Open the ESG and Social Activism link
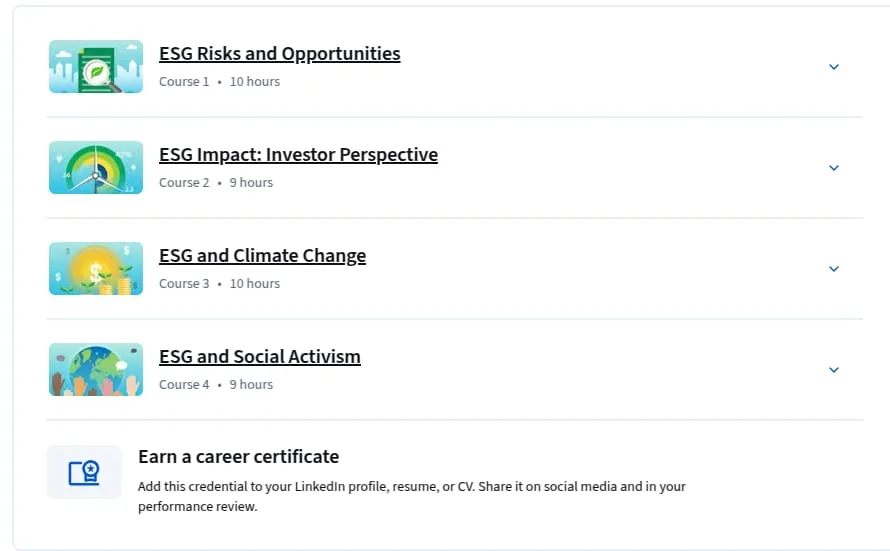The width and height of the screenshot is (890, 551). point(259,356)
